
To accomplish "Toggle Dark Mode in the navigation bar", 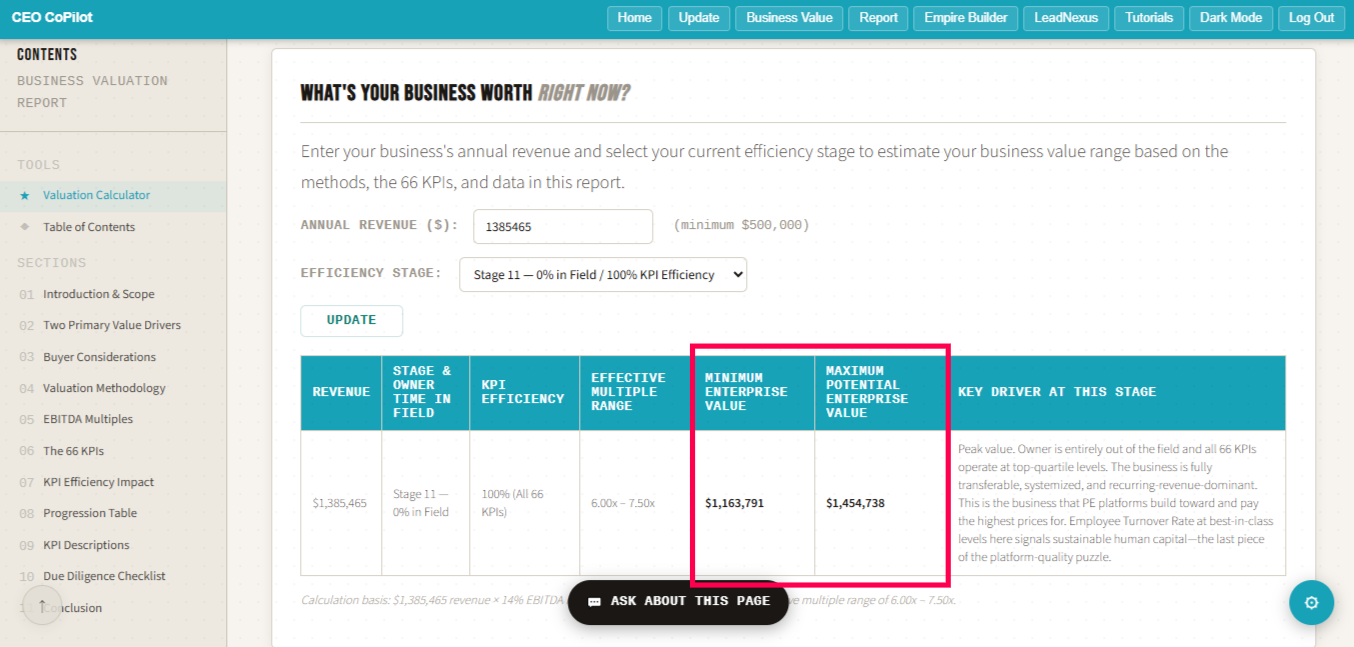I will point(1230,18).
